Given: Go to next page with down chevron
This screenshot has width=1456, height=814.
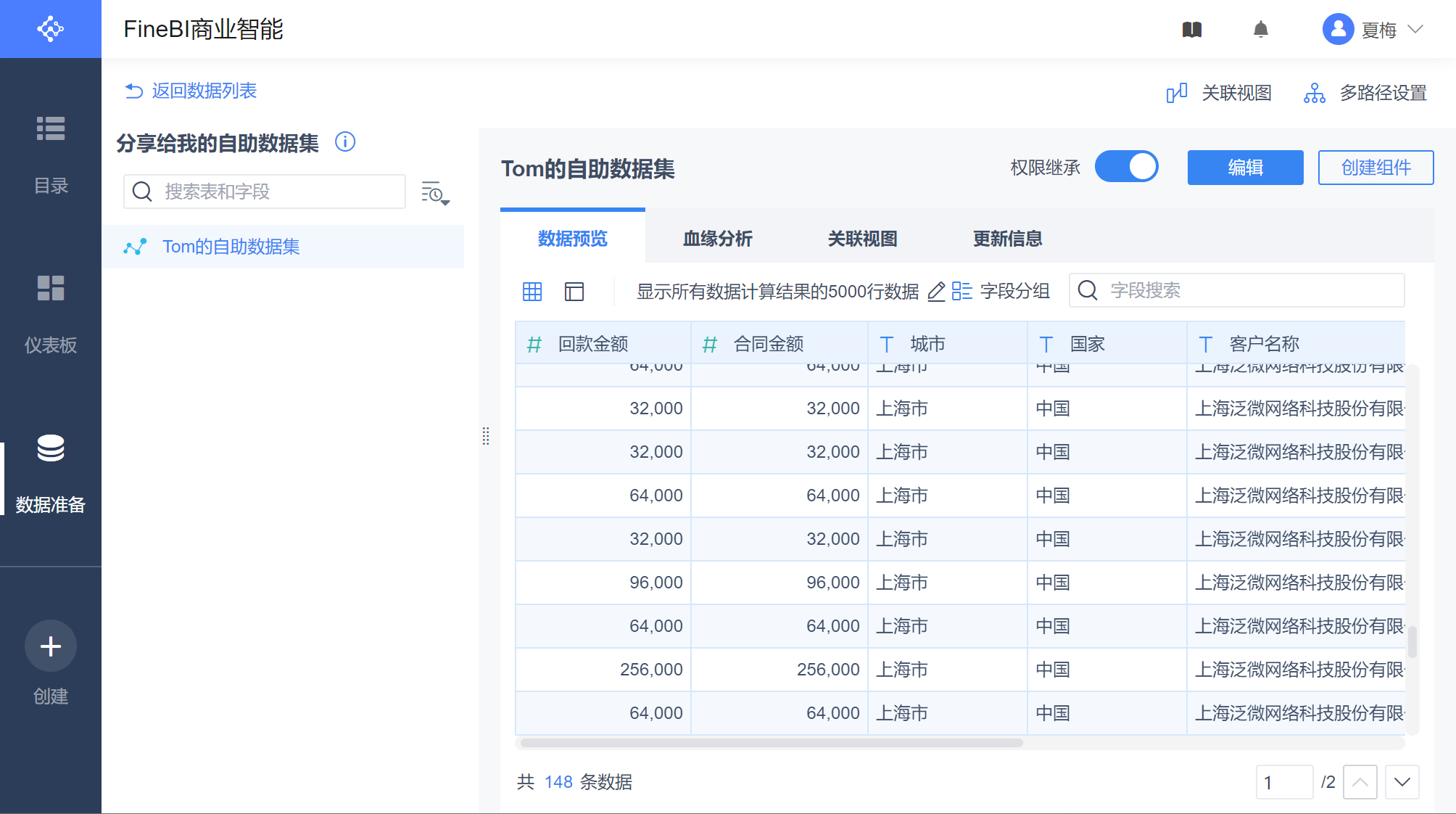Looking at the screenshot, I should (1402, 782).
